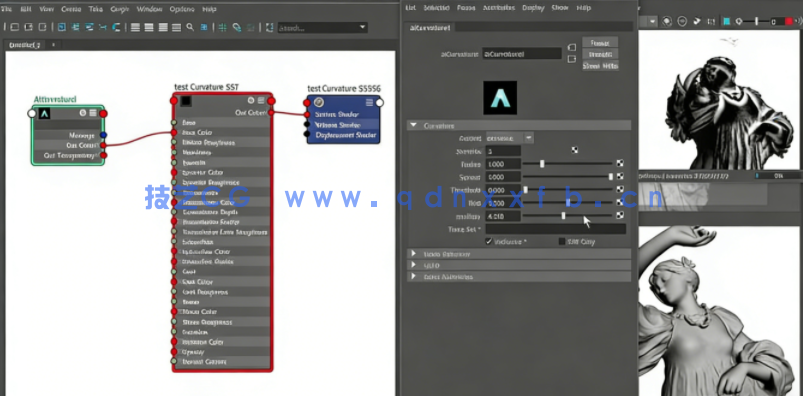Click round icon on shading group node header
Viewport: 803px width, 396px height.
point(319,102)
